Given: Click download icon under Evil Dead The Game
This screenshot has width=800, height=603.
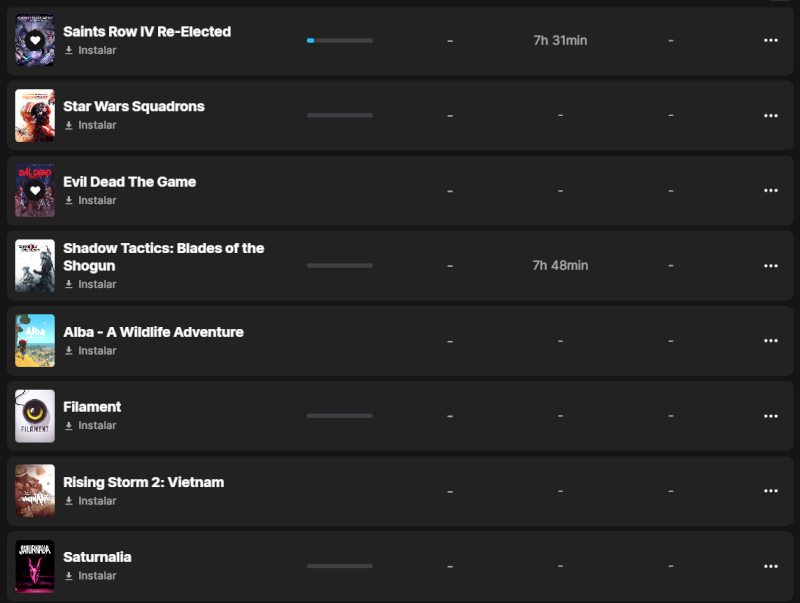Looking at the screenshot, I should point(69,201).
